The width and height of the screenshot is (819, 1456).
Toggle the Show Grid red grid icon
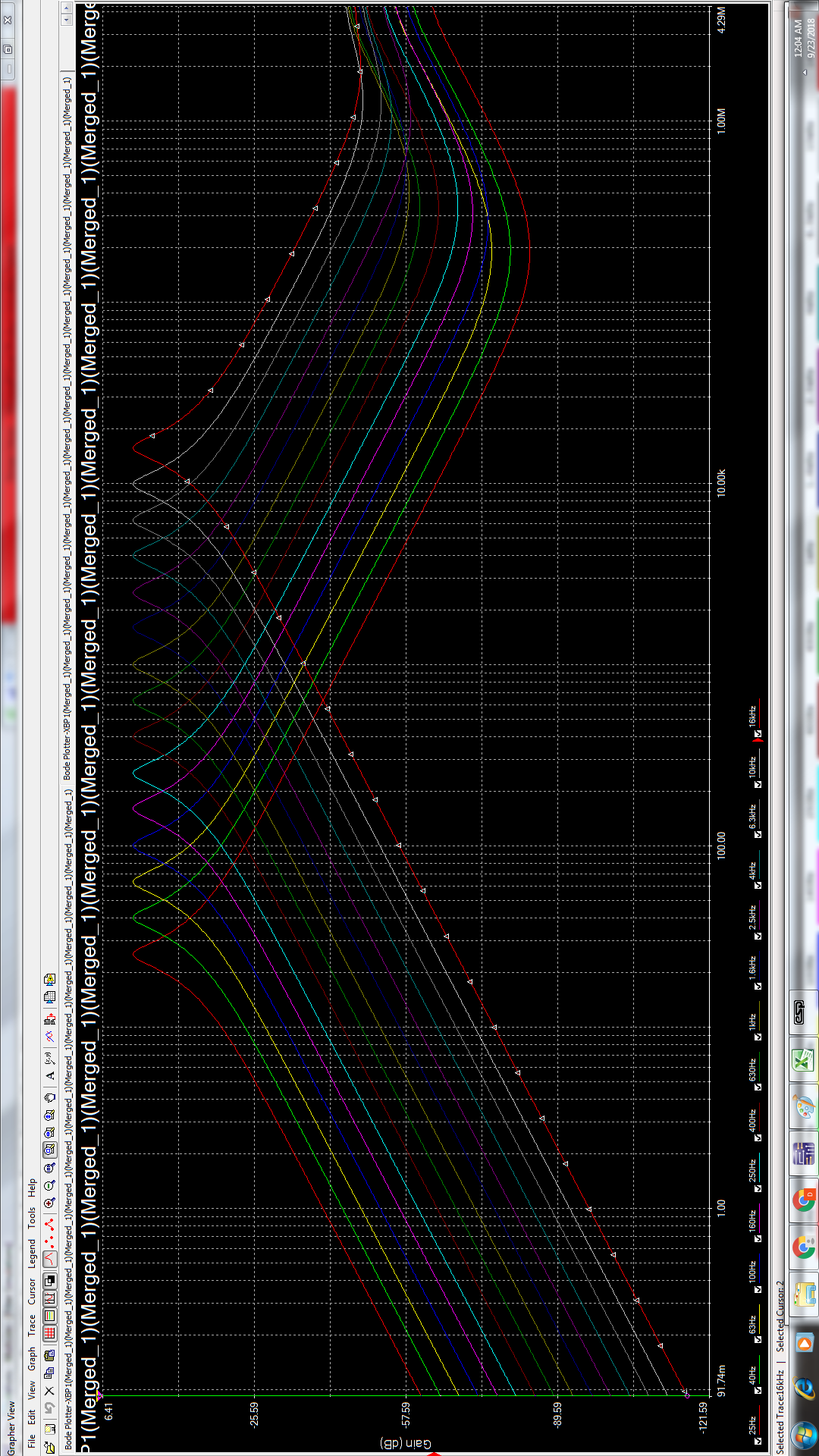pyautogui.click(x=49, y=1332)
